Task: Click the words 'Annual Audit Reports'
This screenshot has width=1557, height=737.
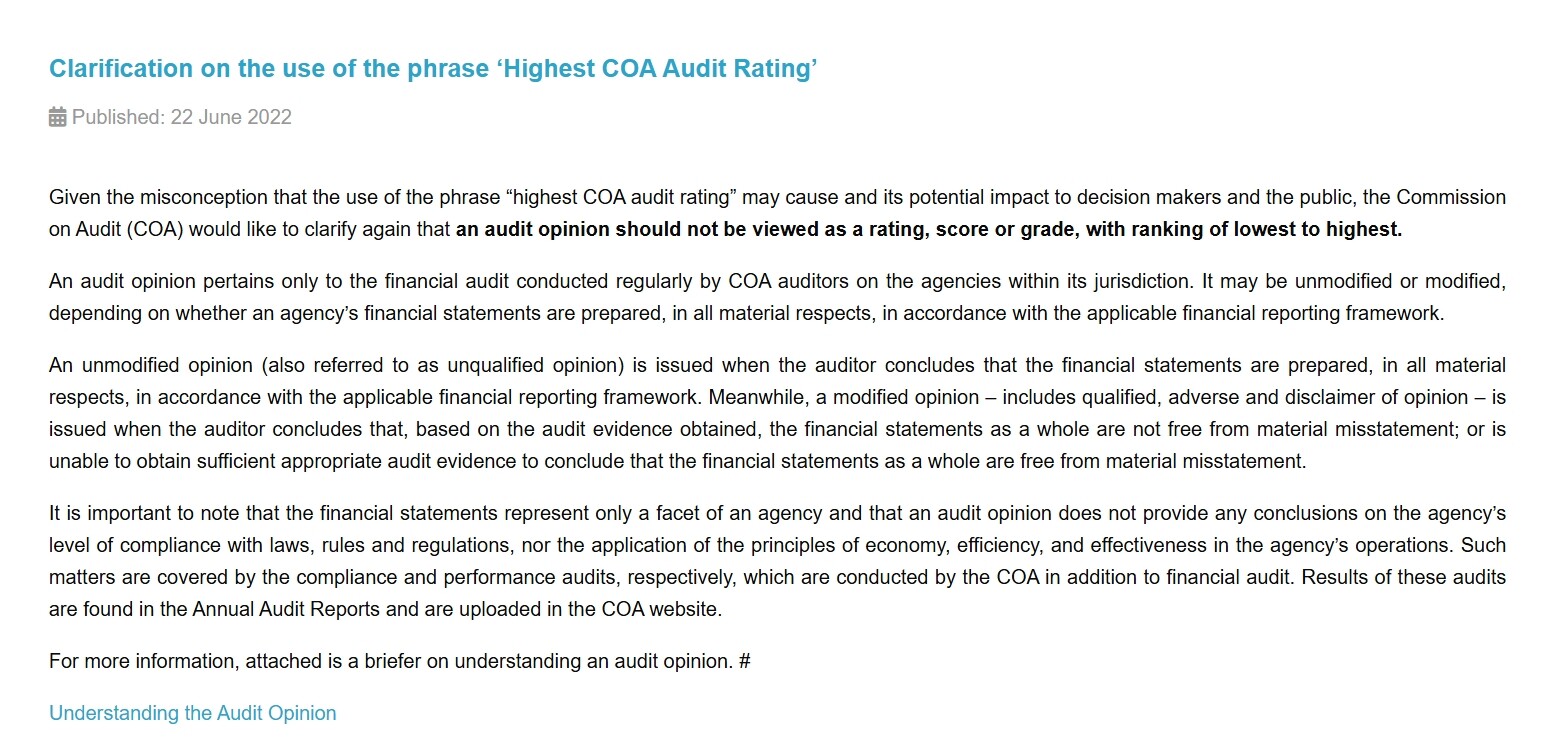Action: tap(287, 609)
